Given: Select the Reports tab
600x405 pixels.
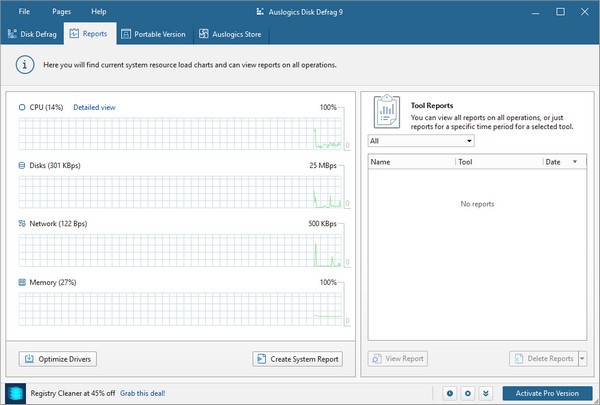Looking at the screenshot, I should point(90,34).
